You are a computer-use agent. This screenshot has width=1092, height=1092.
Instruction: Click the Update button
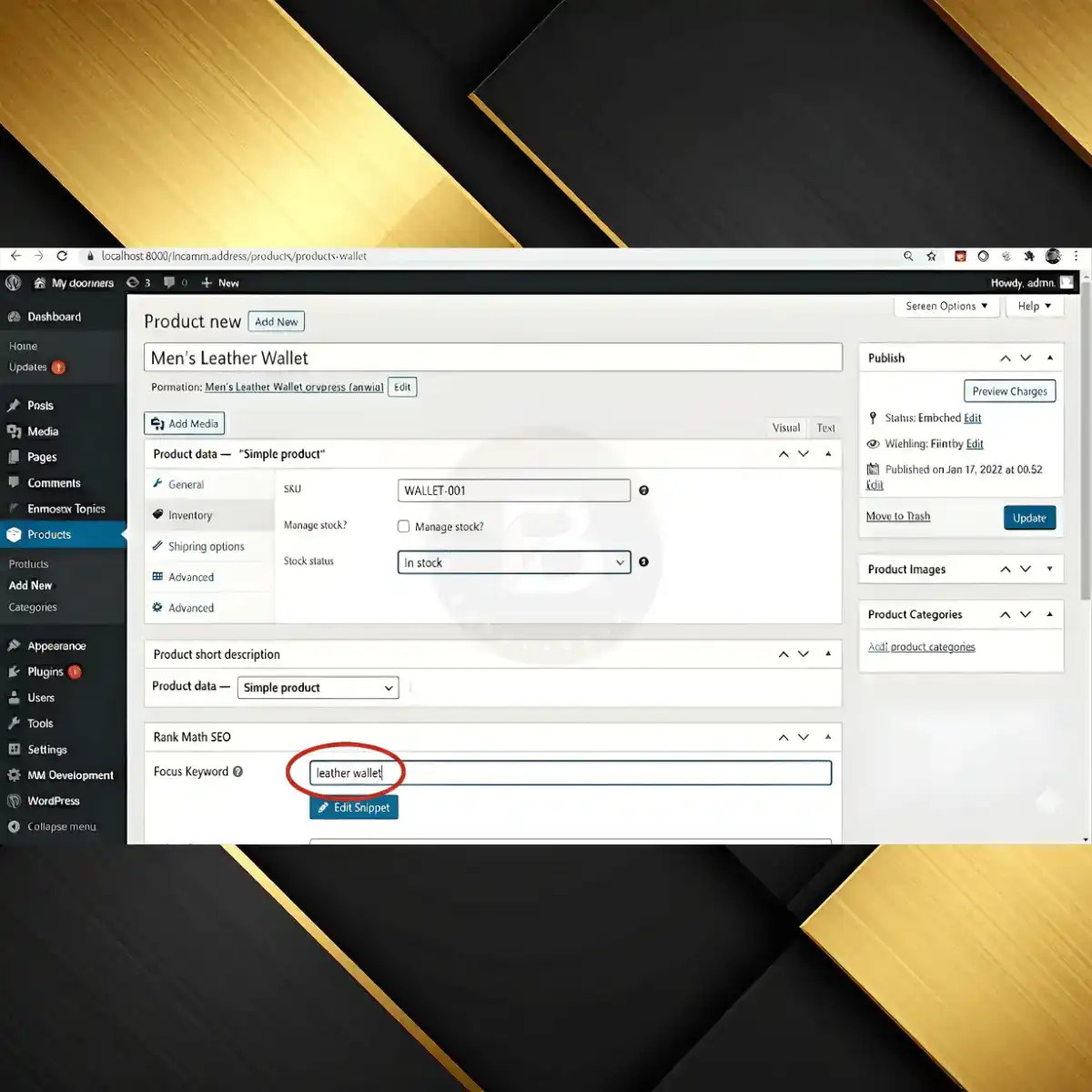click(1029, 518)
